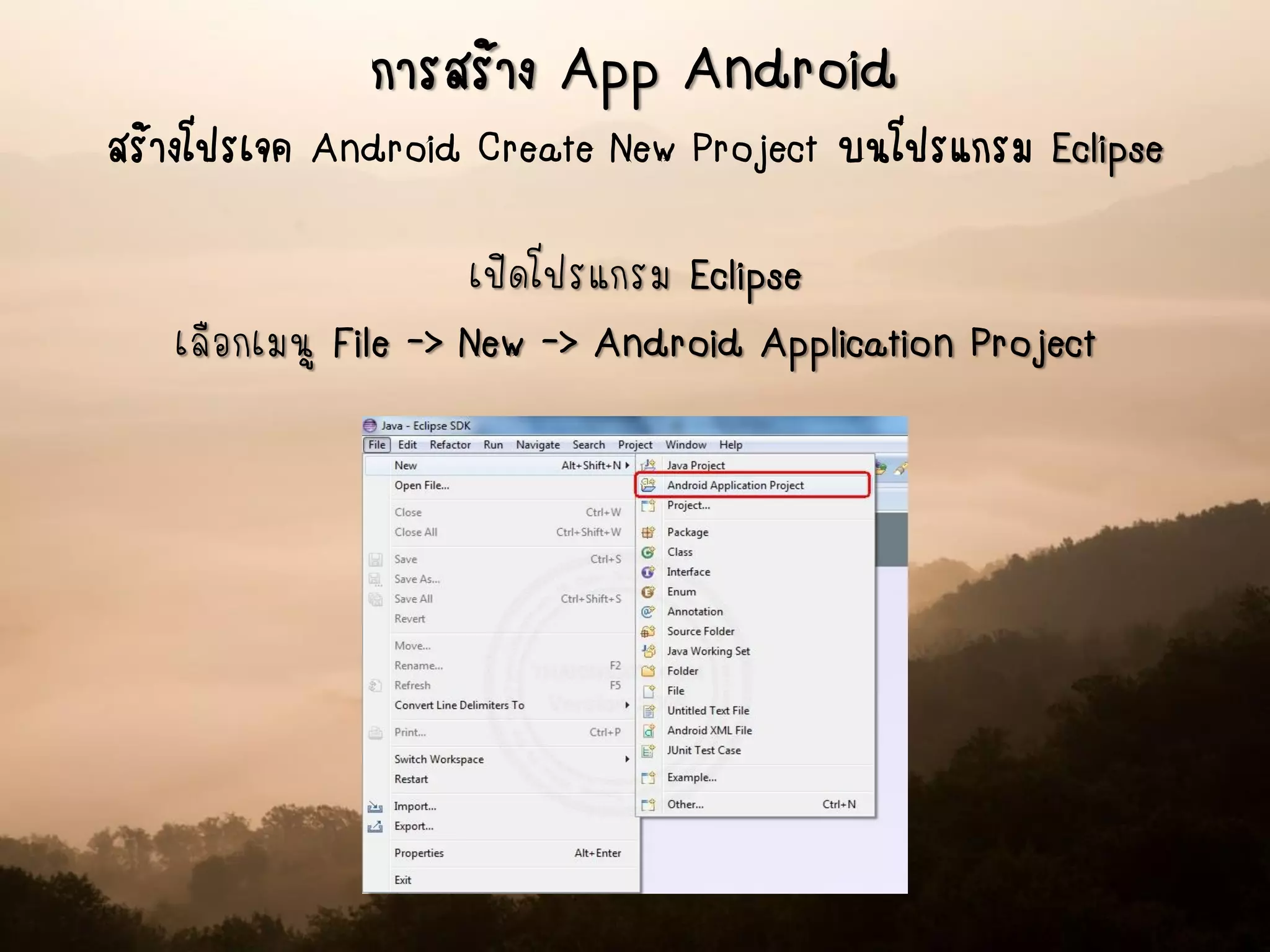The width and height of the screenshot is (1270, 952).
Task: Click the Print printer icon
Action: [375, 733]
